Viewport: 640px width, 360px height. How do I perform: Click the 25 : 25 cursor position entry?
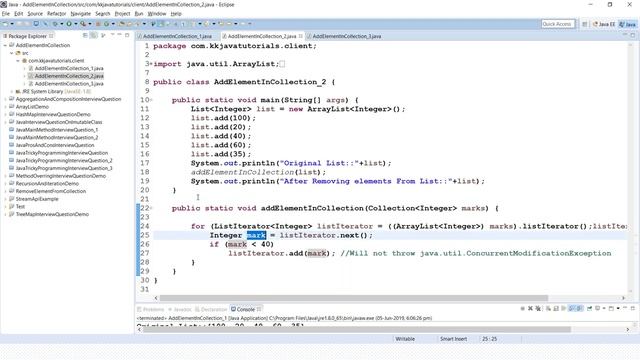[x=489, y=339]
